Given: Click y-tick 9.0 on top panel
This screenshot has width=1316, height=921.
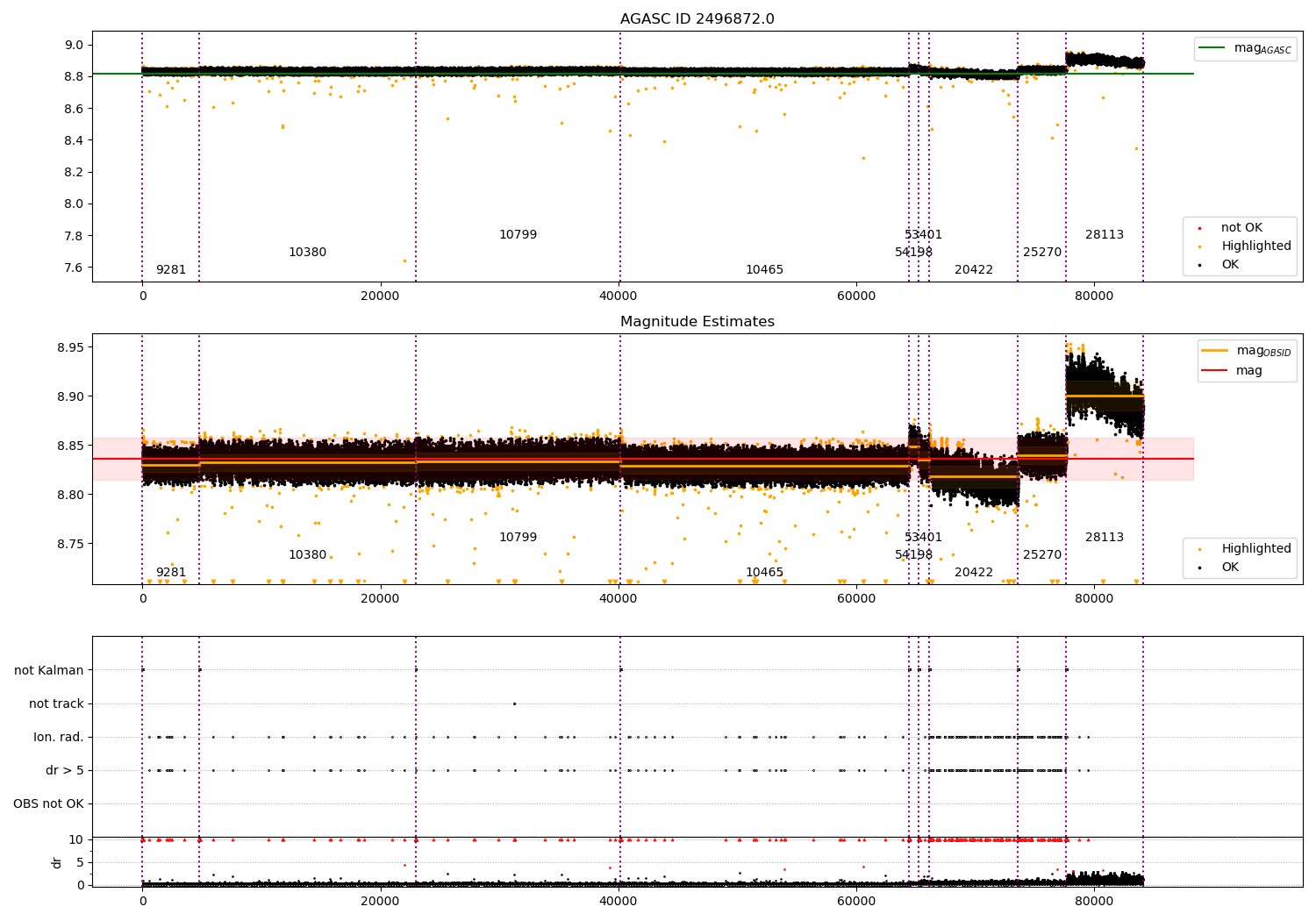Looking at the screenshot, I should pos(74,45).
